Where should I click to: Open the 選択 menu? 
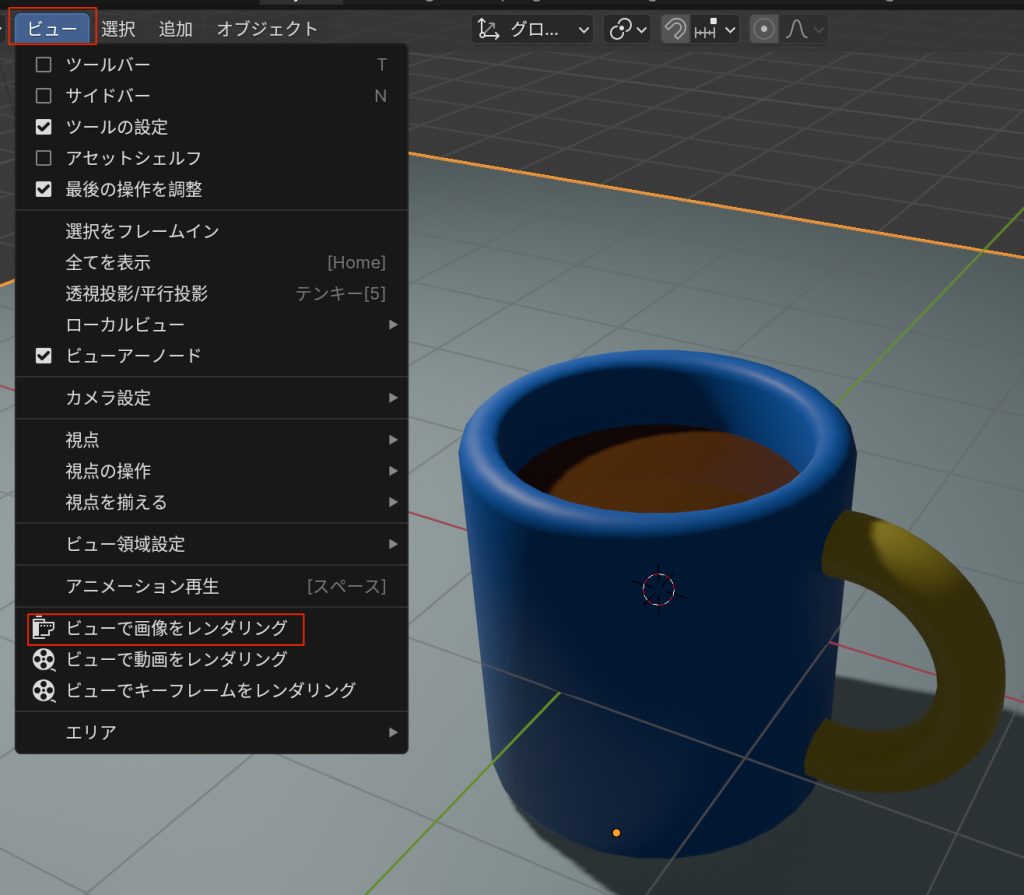pos(118,29)
